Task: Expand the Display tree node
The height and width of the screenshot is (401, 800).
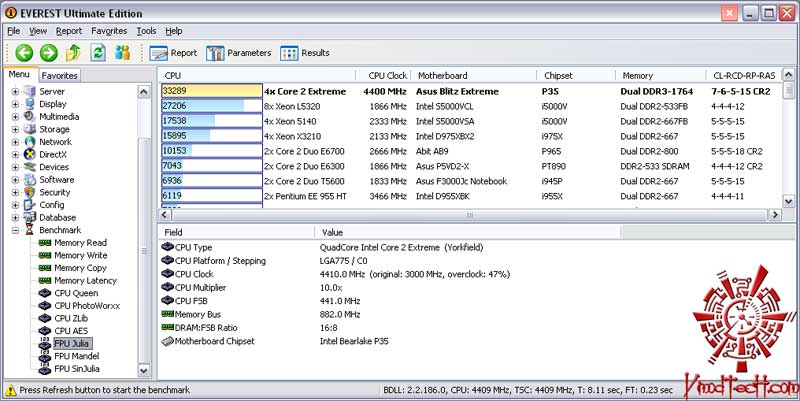Action: pyautogui.click(x=15, y=104)
